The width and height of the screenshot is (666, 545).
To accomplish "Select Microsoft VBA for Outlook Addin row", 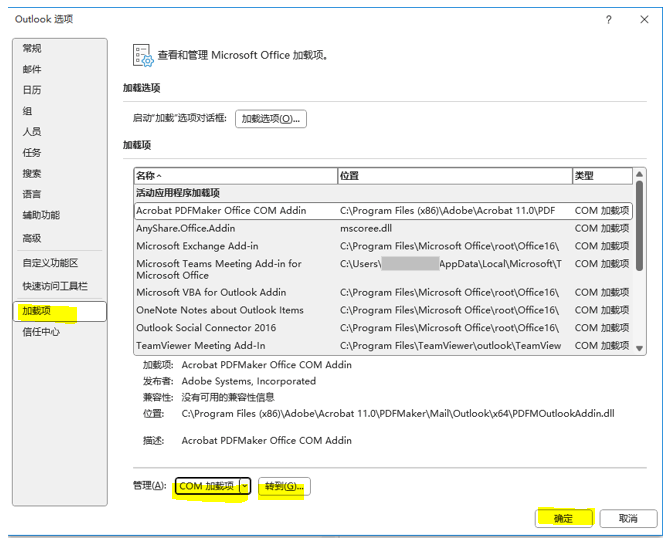I will tap(383, 293).
